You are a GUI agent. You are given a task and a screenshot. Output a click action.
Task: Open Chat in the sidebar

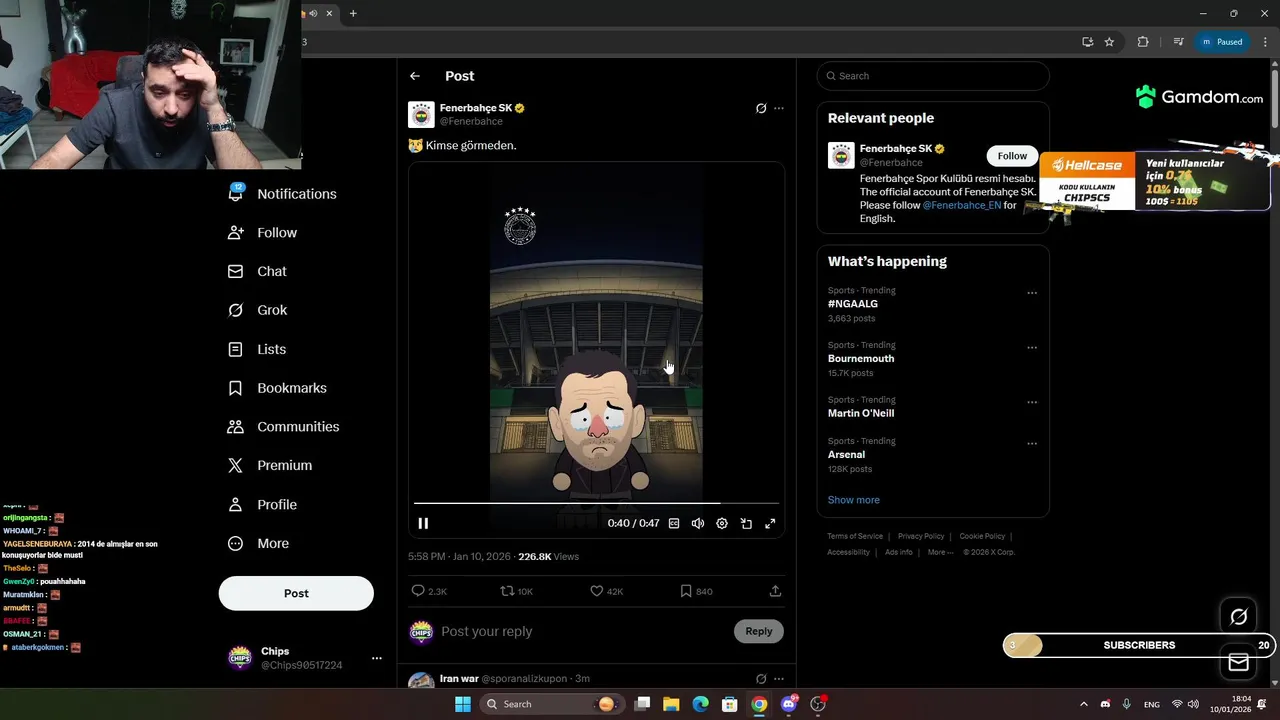tap(257, 271)
